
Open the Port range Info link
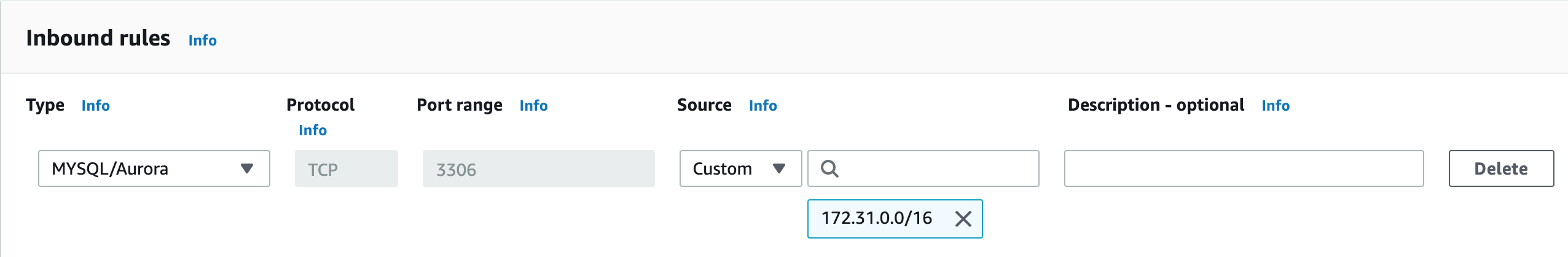533,106
